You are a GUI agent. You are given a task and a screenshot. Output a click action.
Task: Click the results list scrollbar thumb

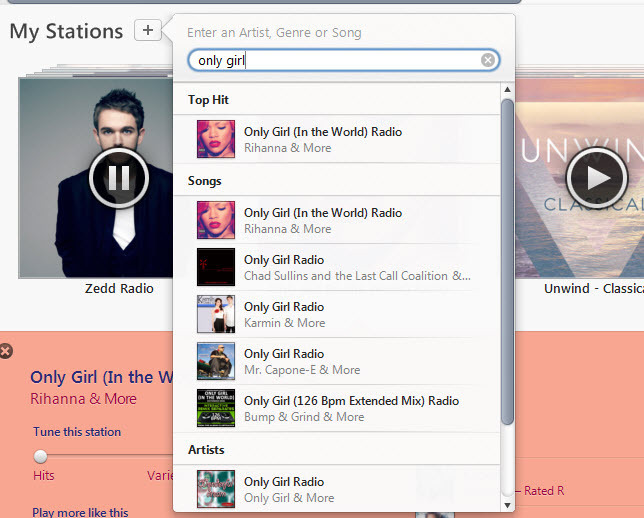(508, 262)
